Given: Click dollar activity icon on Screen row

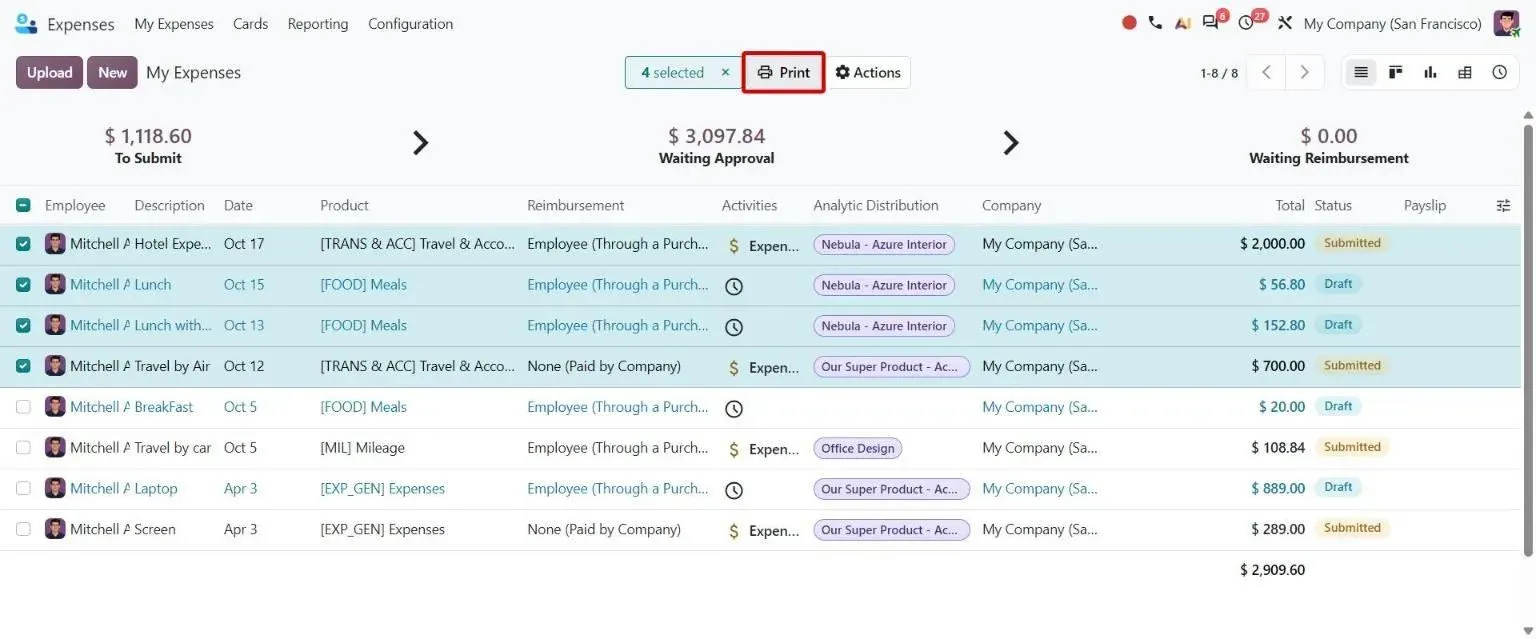Looking at the screenshot, I should point(734,531).
